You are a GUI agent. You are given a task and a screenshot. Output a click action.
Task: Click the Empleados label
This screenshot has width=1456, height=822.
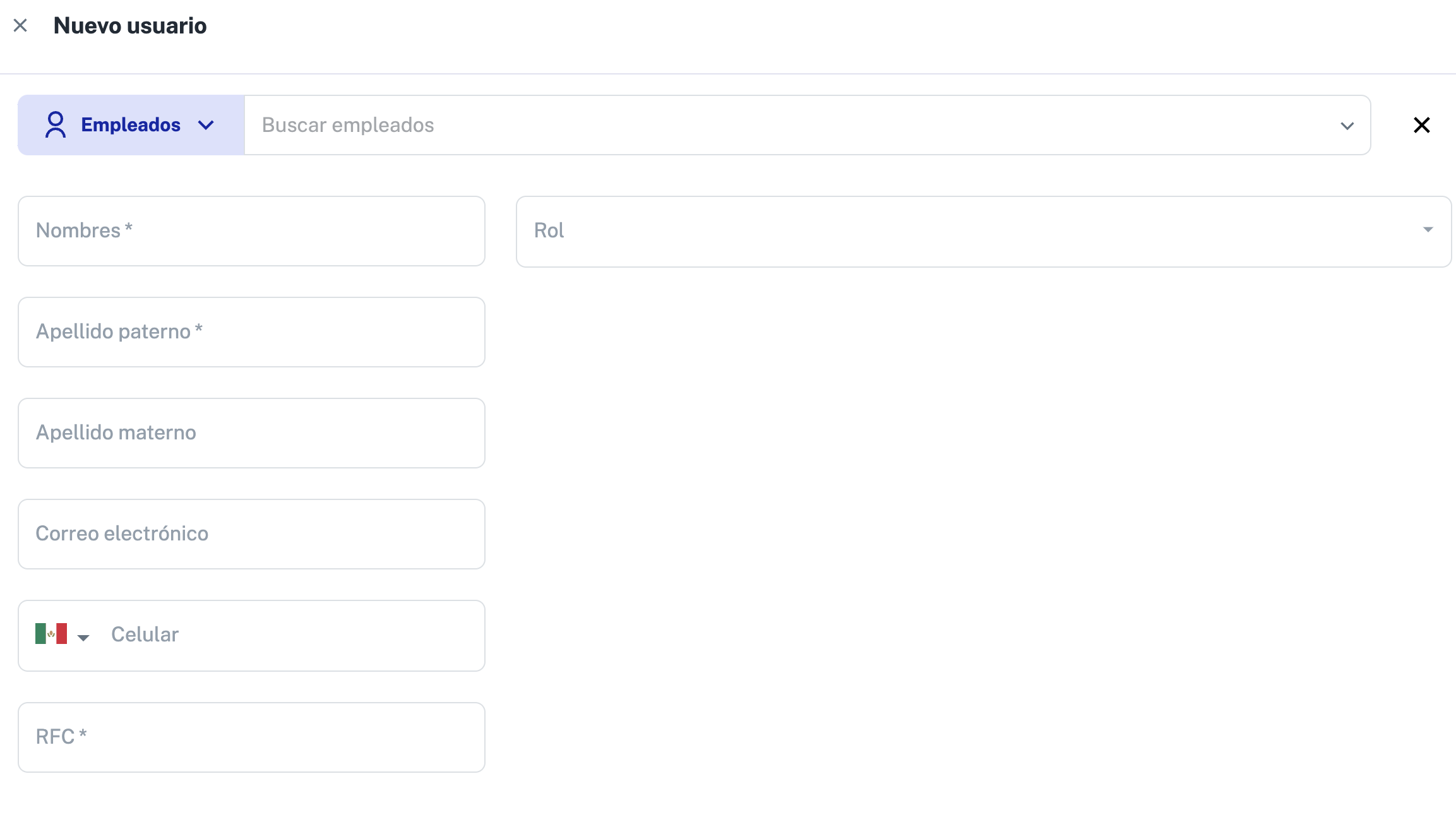point(131,125)
